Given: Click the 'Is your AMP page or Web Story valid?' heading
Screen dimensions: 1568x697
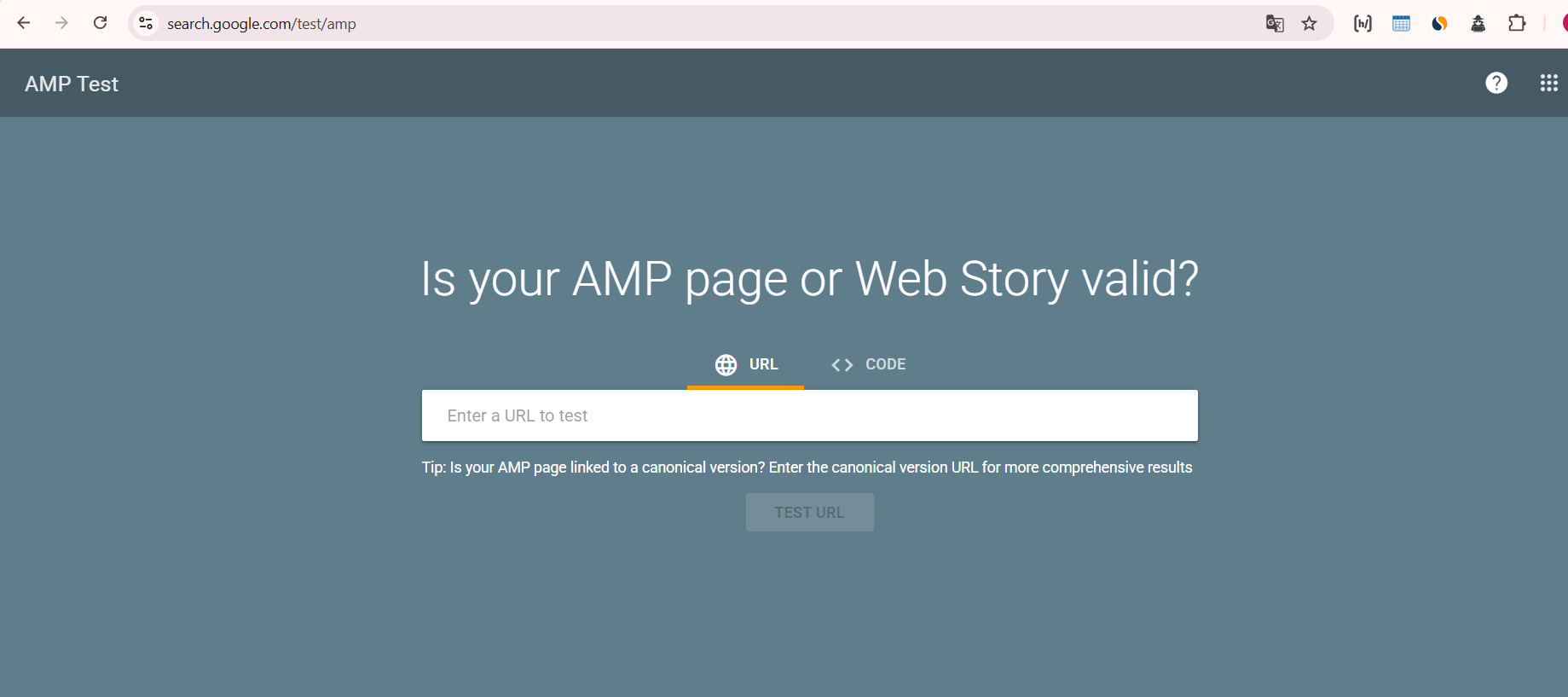Looking at the screenshot, I should pos(809,279).
